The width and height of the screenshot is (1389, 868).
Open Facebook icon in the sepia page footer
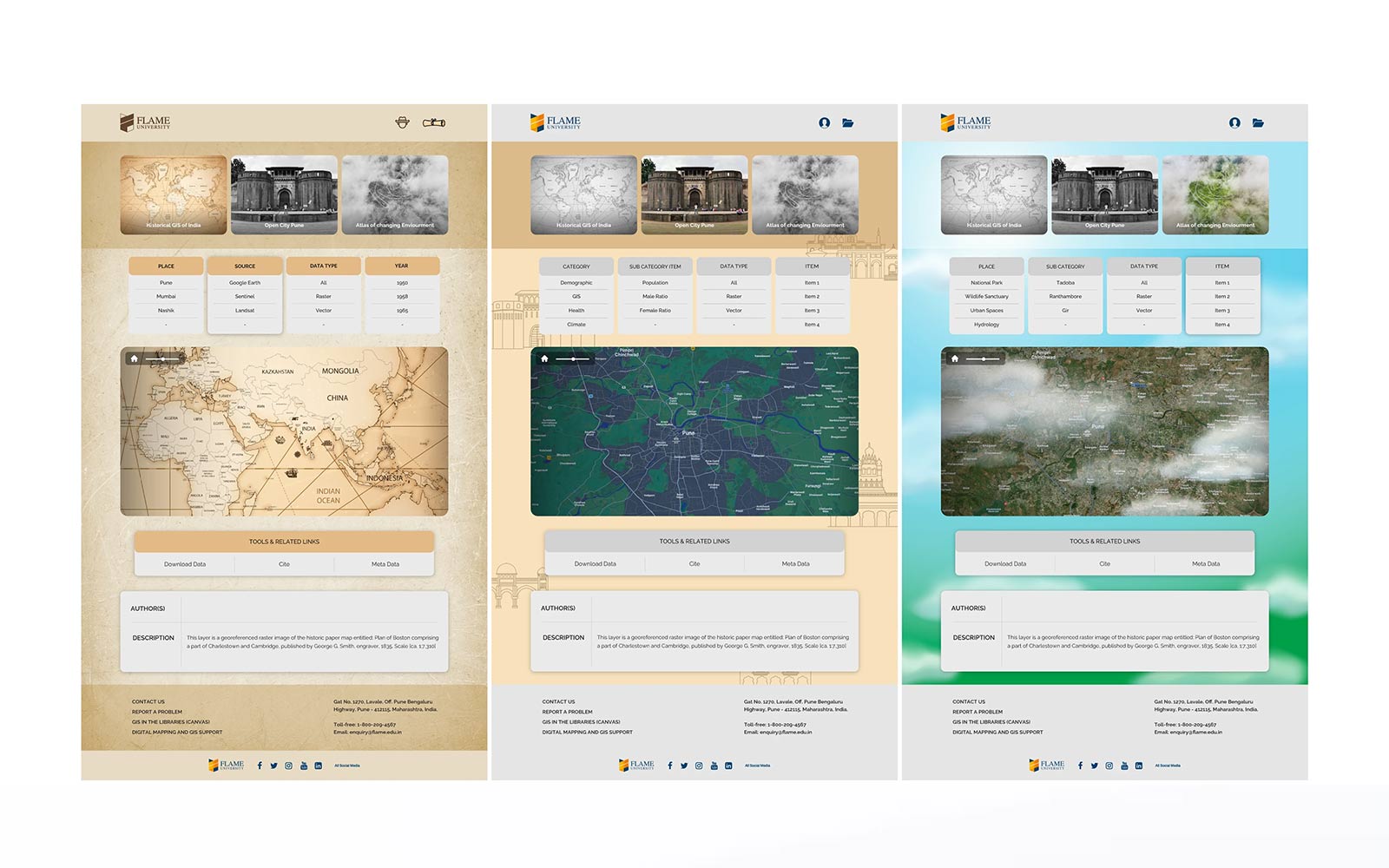[x=260, y=766]
